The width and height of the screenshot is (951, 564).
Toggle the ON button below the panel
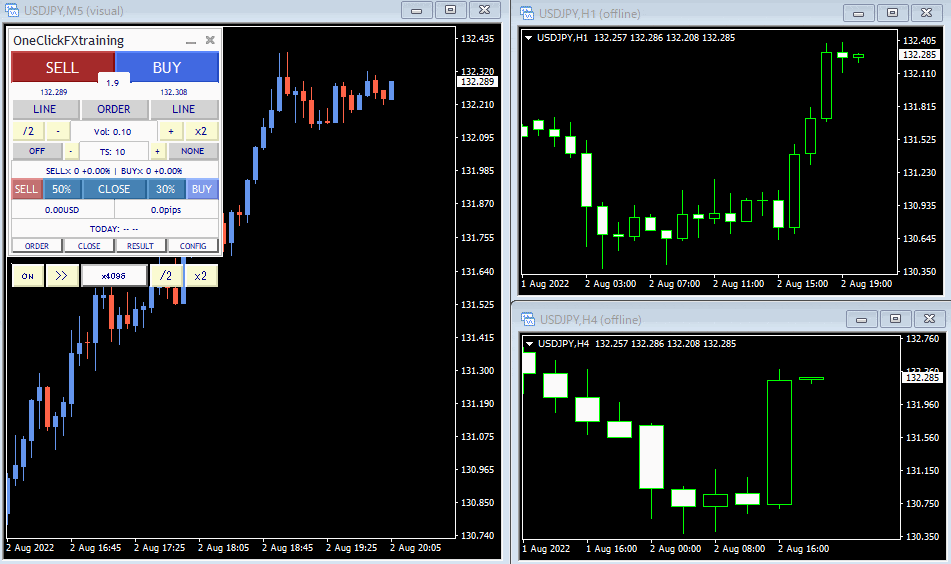tap(27, 276)
